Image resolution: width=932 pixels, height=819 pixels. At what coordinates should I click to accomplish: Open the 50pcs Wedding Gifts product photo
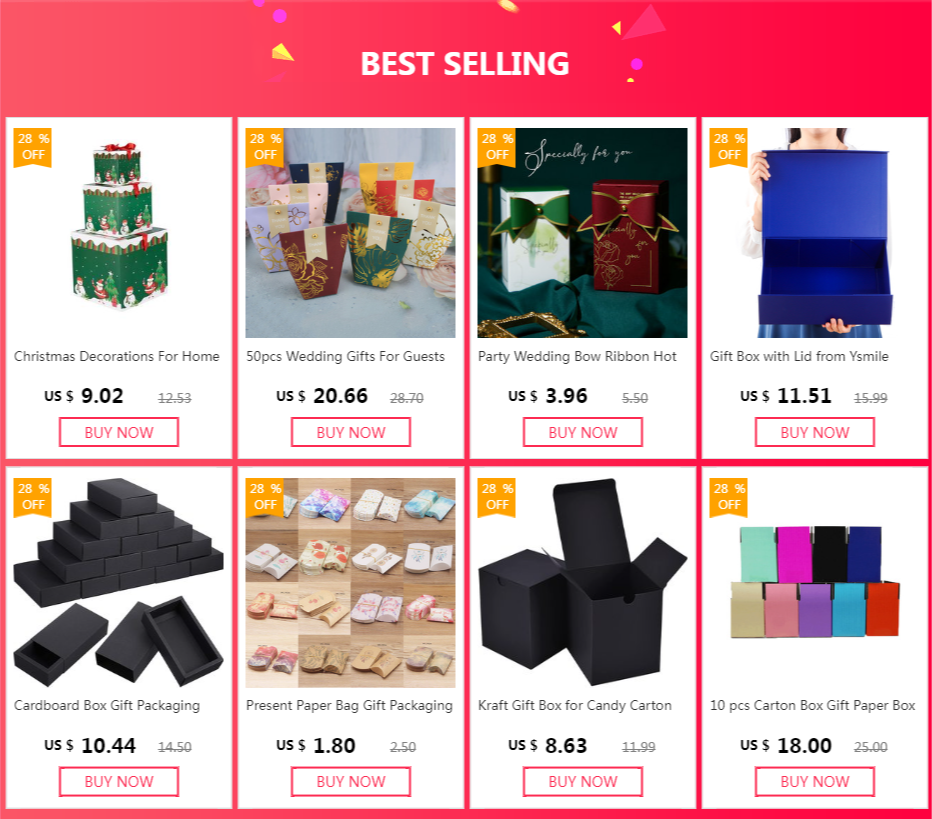350,232
